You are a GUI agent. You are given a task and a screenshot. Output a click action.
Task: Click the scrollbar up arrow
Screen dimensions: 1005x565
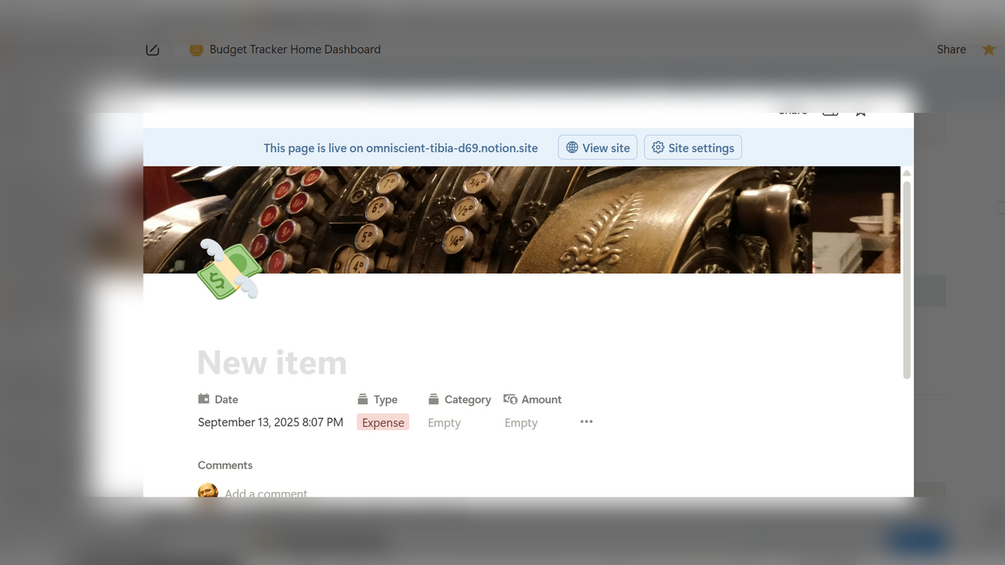pos(906,173)
